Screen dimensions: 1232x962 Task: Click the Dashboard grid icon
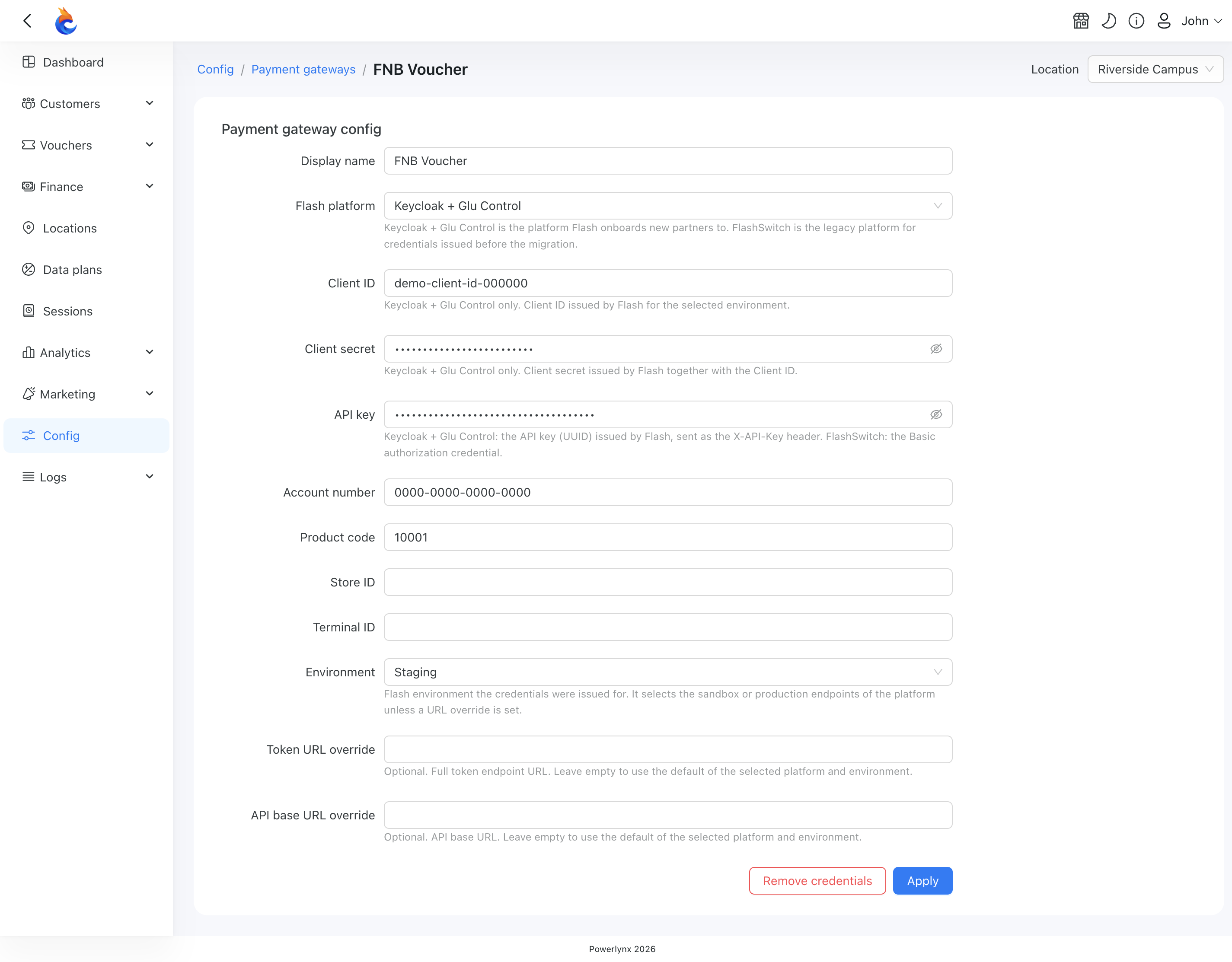pyautogui.click(x=29, y=62)
